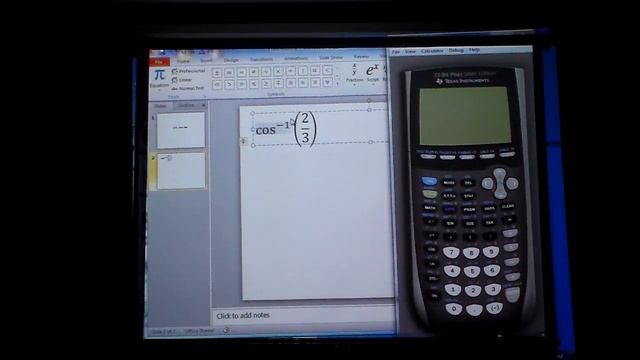Viewport: 640px width, 360px height.
Task: Open the File menu in calculator window
Action: point(396,52)
